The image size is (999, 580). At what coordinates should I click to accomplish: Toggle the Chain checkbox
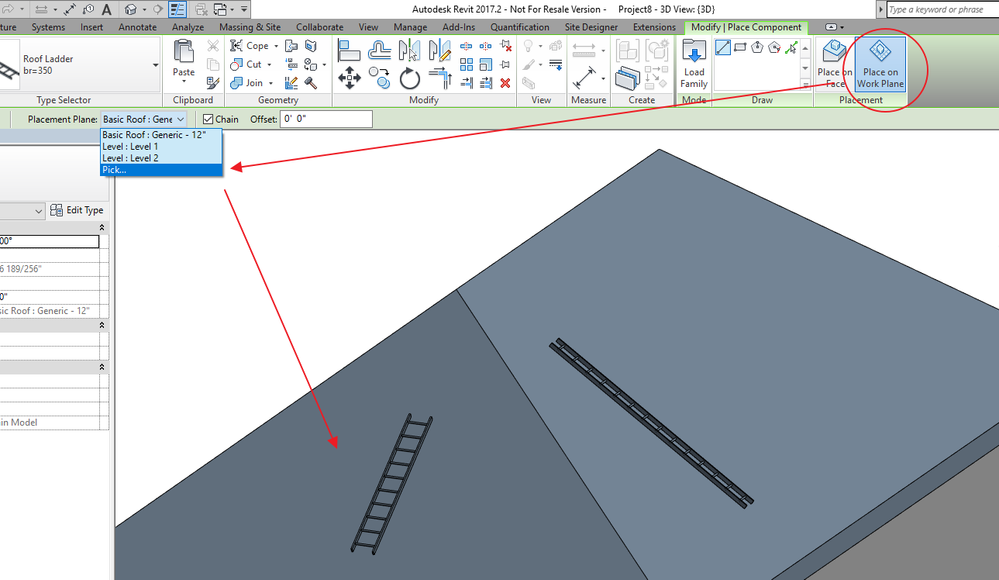click(x=208, y=119)
